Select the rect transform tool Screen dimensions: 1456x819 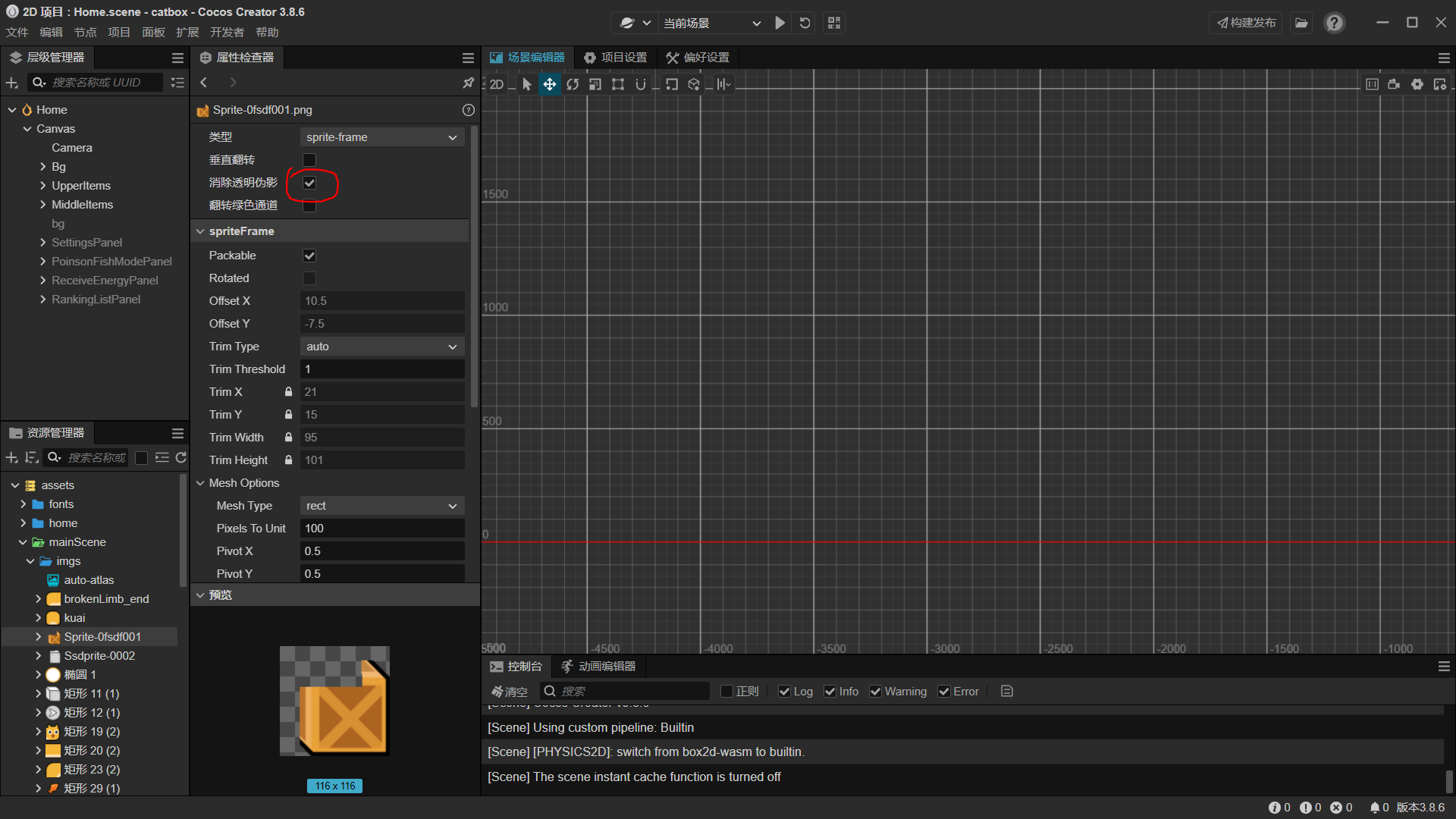[x=618, y=84]
